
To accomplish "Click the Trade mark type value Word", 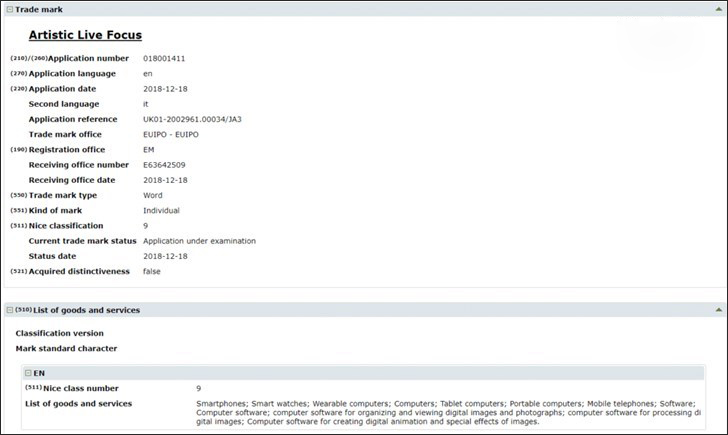I will [153, 195].
